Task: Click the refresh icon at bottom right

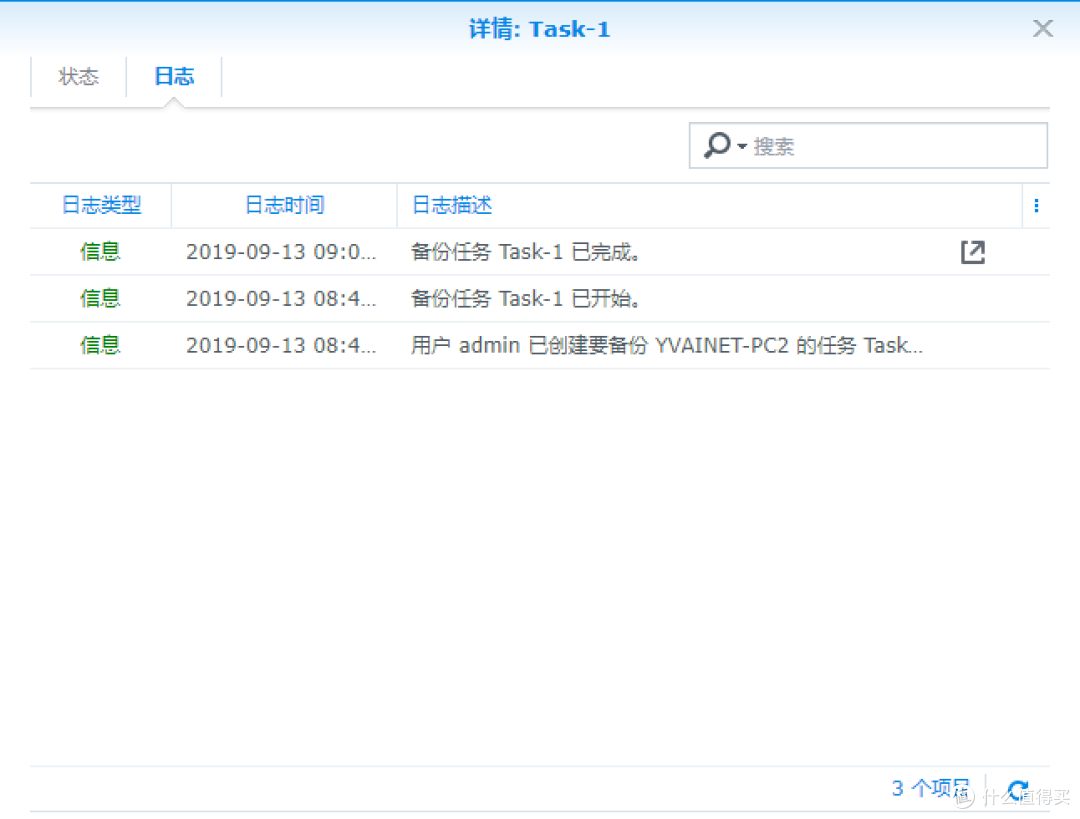Action: (1018, 790)
